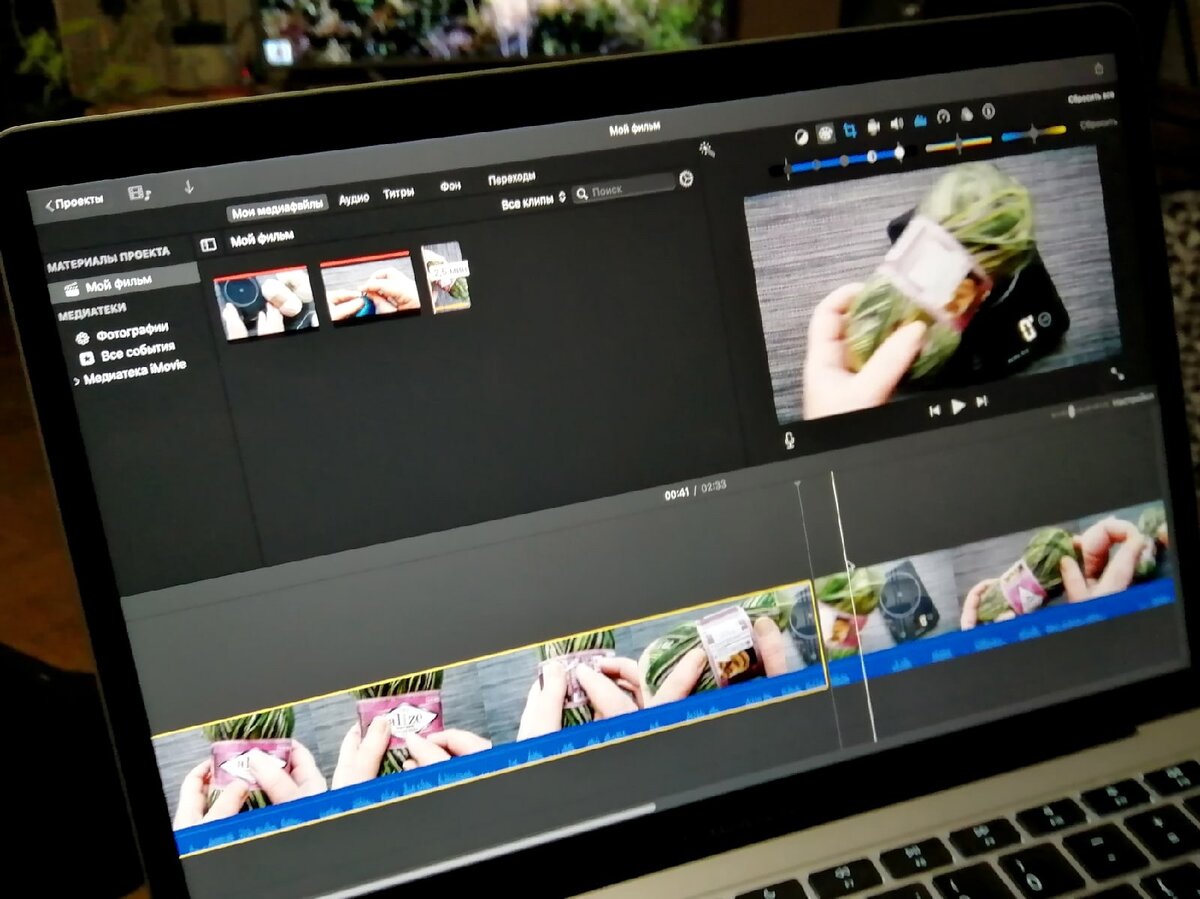The image size is (1200, 899).
Task: Open the Фон tab
Action: click(450, 186)
